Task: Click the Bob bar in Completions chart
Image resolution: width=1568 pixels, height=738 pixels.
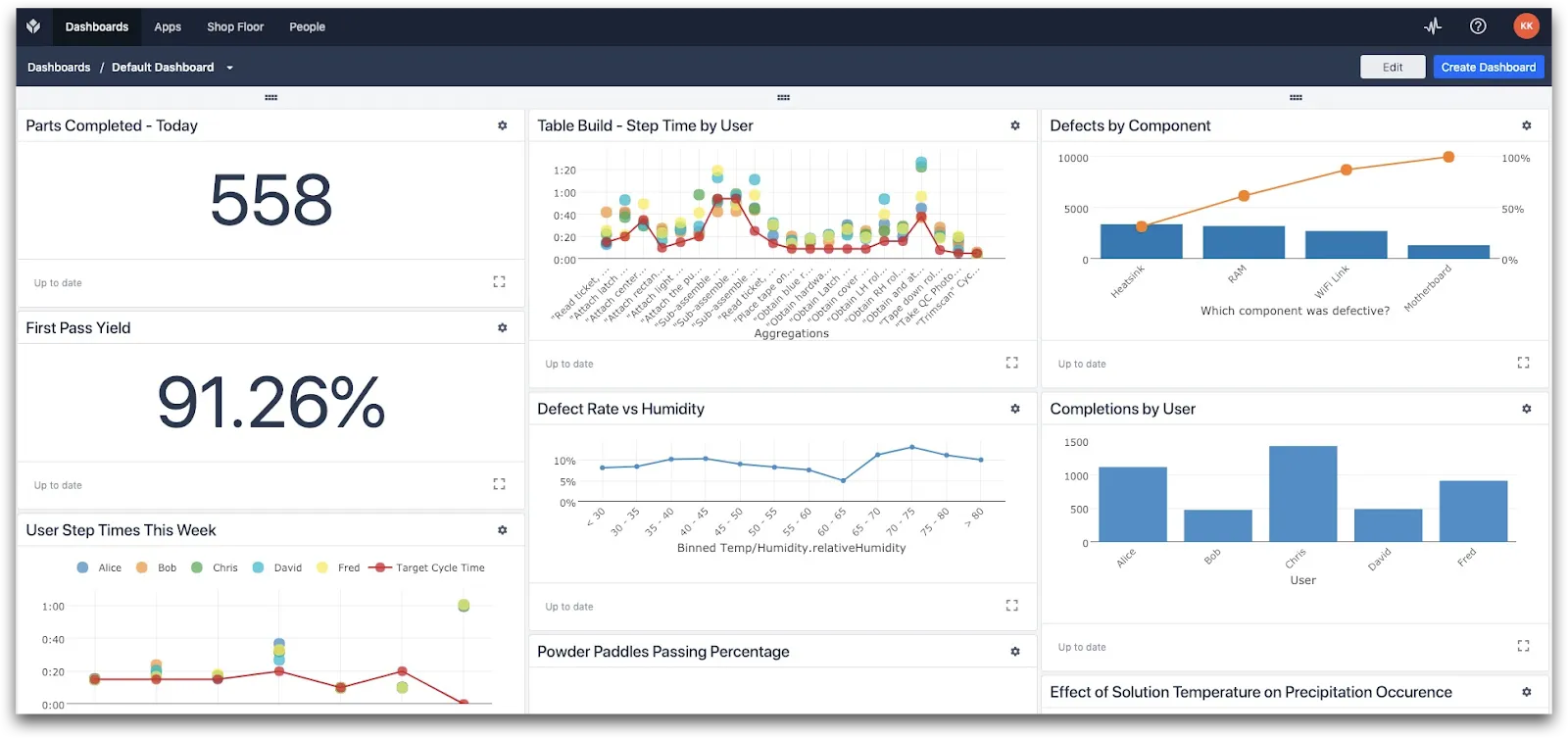Action: tap(1218, 525)
